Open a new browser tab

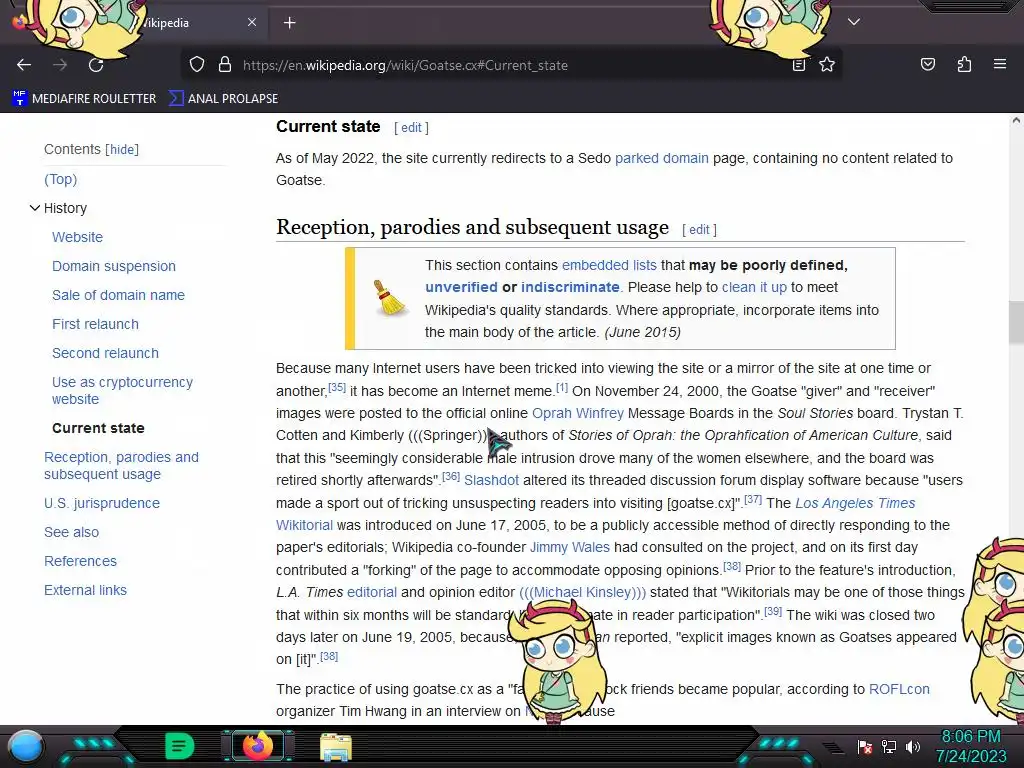point(289,23)
